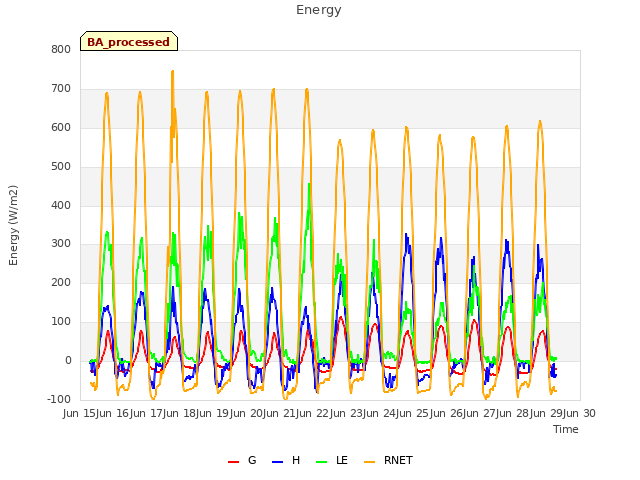Click the Time axis label

[x=566, y=429]
